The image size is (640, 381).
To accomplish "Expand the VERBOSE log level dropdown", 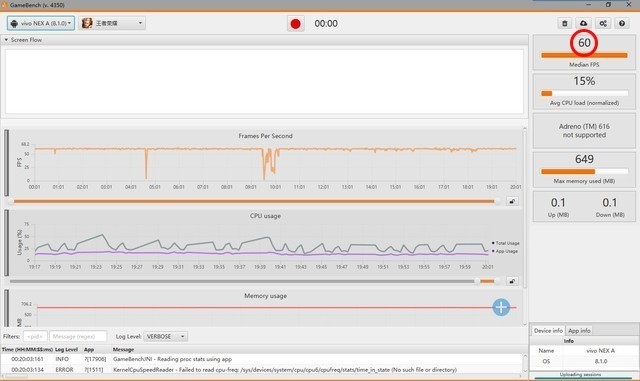I will [165, 336].
